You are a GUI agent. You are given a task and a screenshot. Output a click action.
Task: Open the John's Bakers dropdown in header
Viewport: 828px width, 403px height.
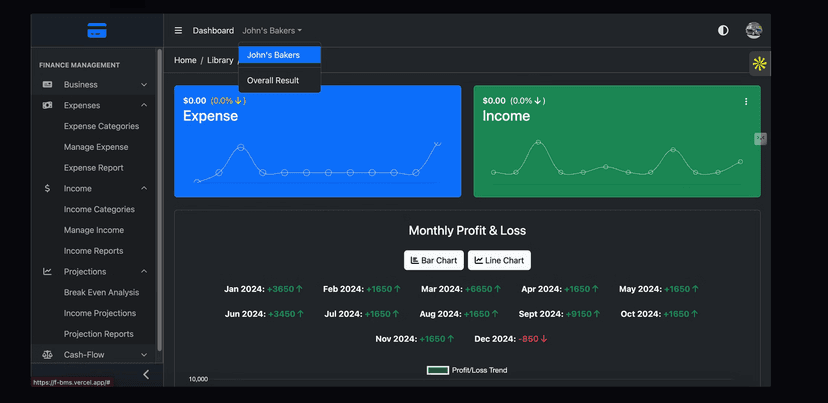(x=272, y=31)
